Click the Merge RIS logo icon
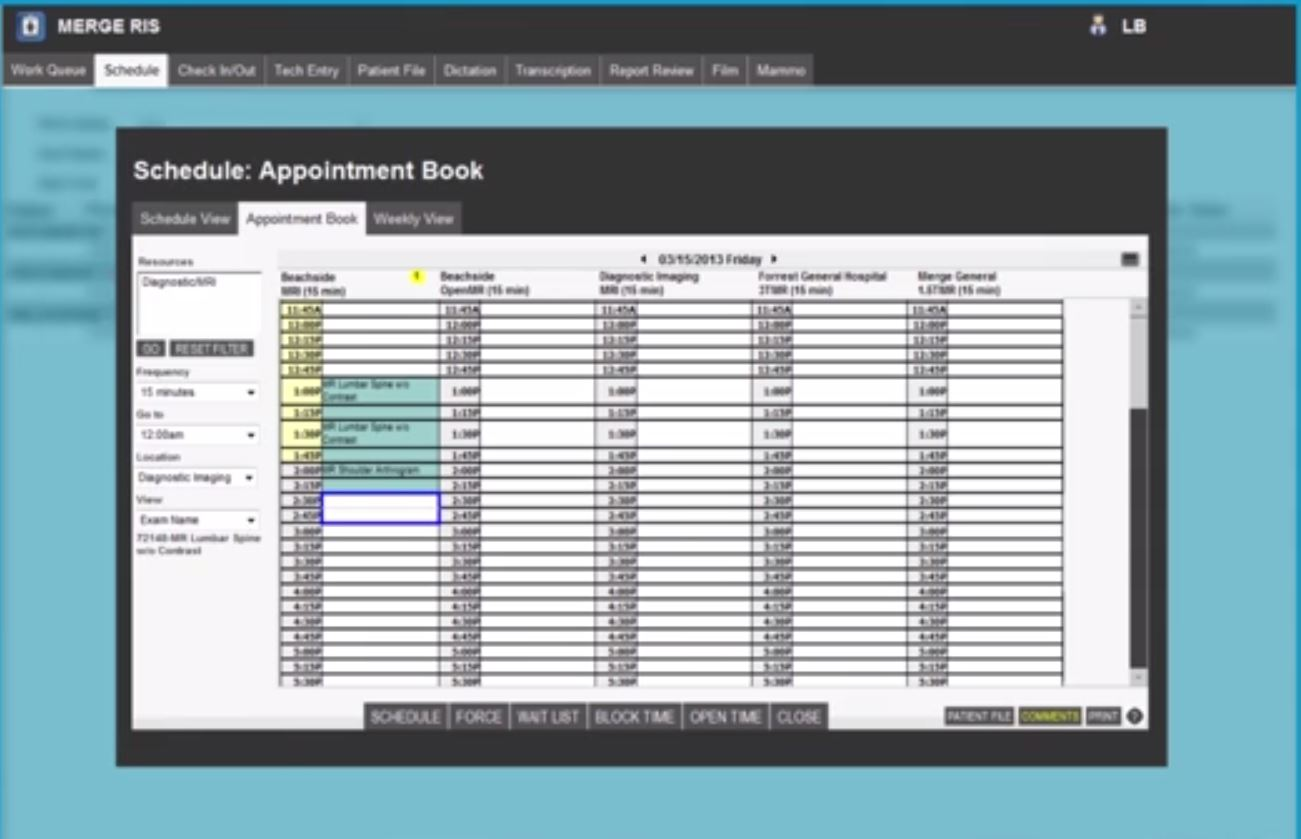1301x839 pixels. coord(30,27)
